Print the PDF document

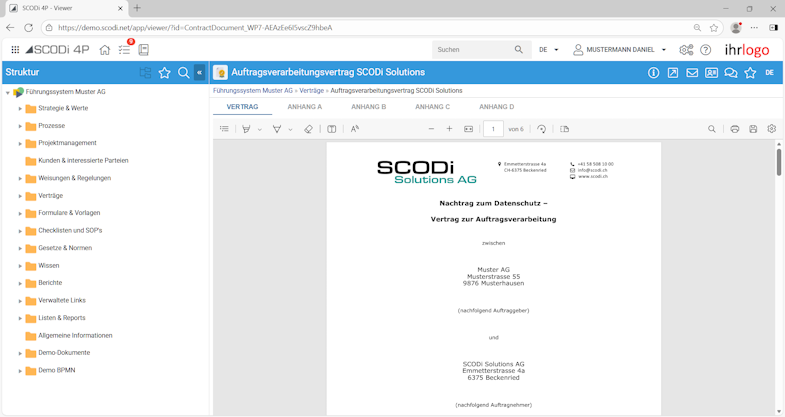pos(734,129)
